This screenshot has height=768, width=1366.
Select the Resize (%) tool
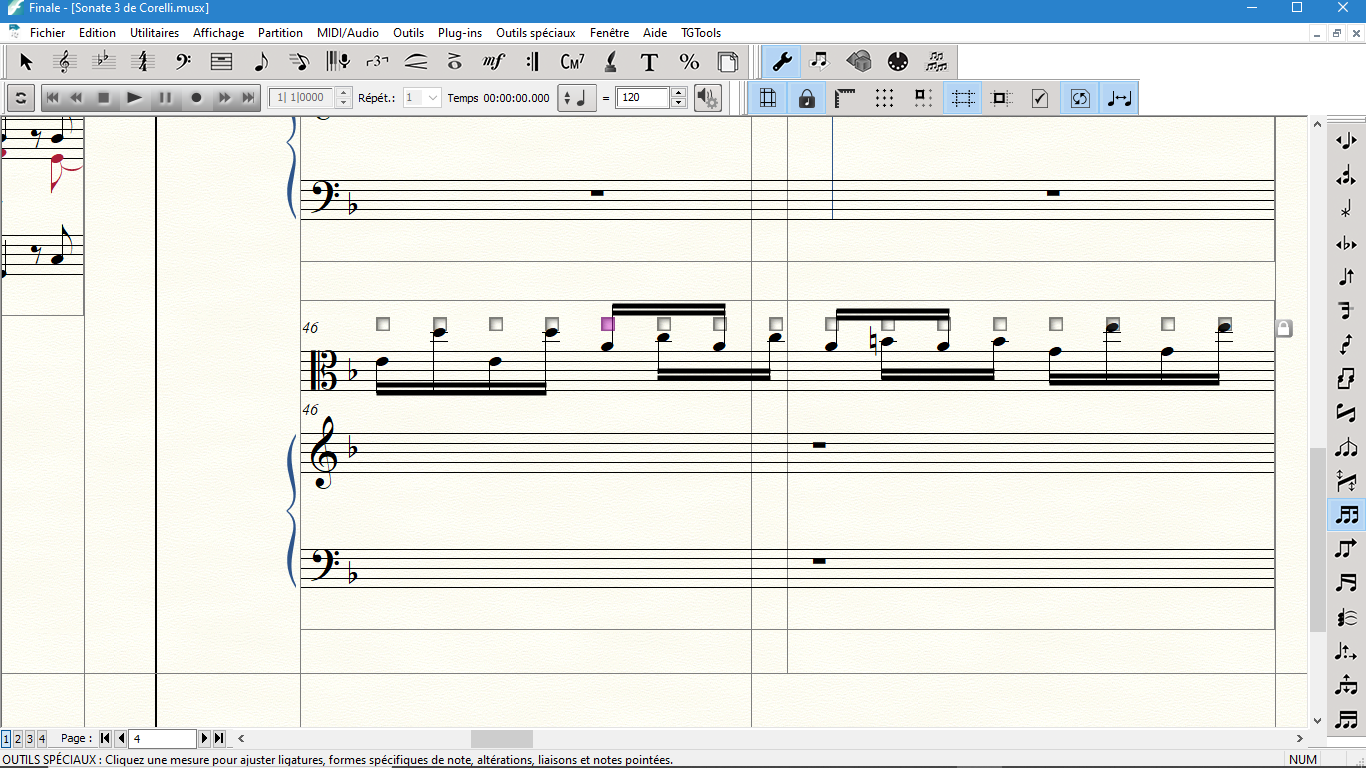689,62
